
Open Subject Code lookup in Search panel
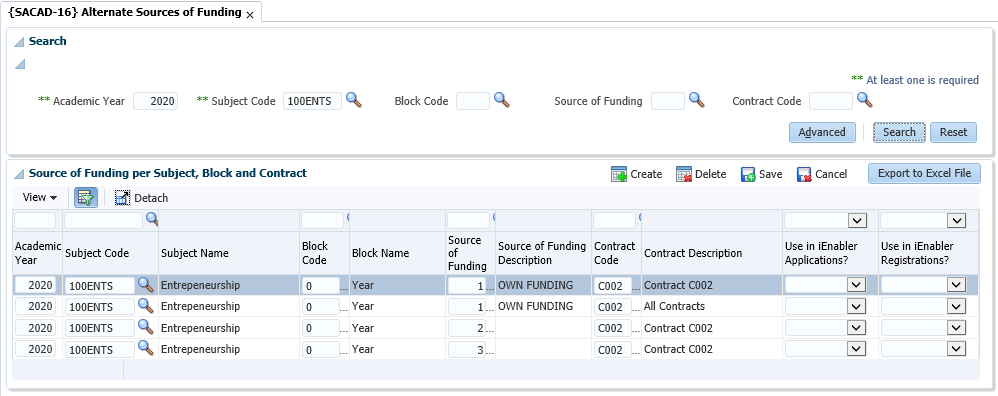click(353, 101)
